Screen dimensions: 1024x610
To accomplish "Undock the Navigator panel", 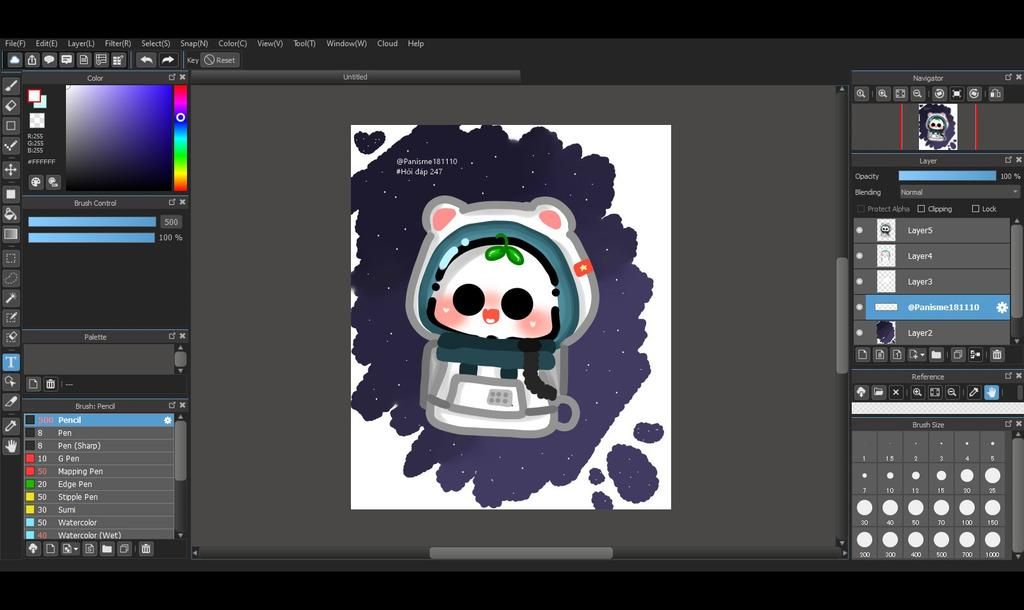I will (1008, 77).
